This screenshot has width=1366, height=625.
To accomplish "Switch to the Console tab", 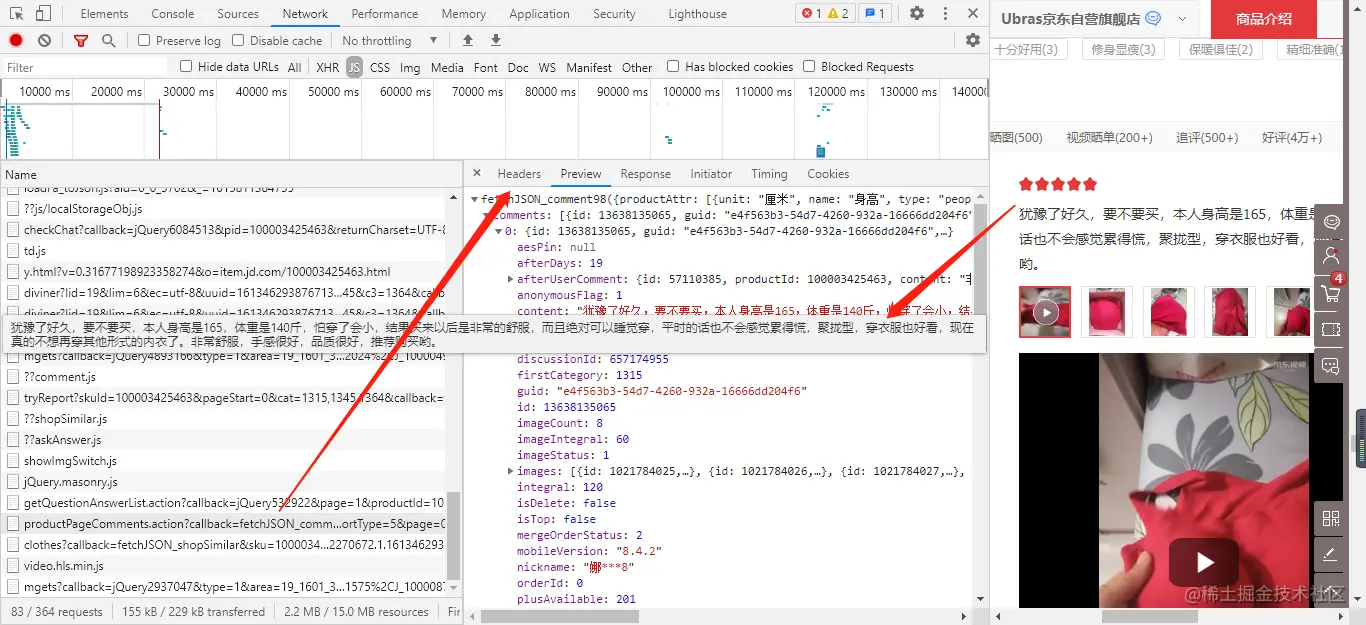I will (173, 13).
